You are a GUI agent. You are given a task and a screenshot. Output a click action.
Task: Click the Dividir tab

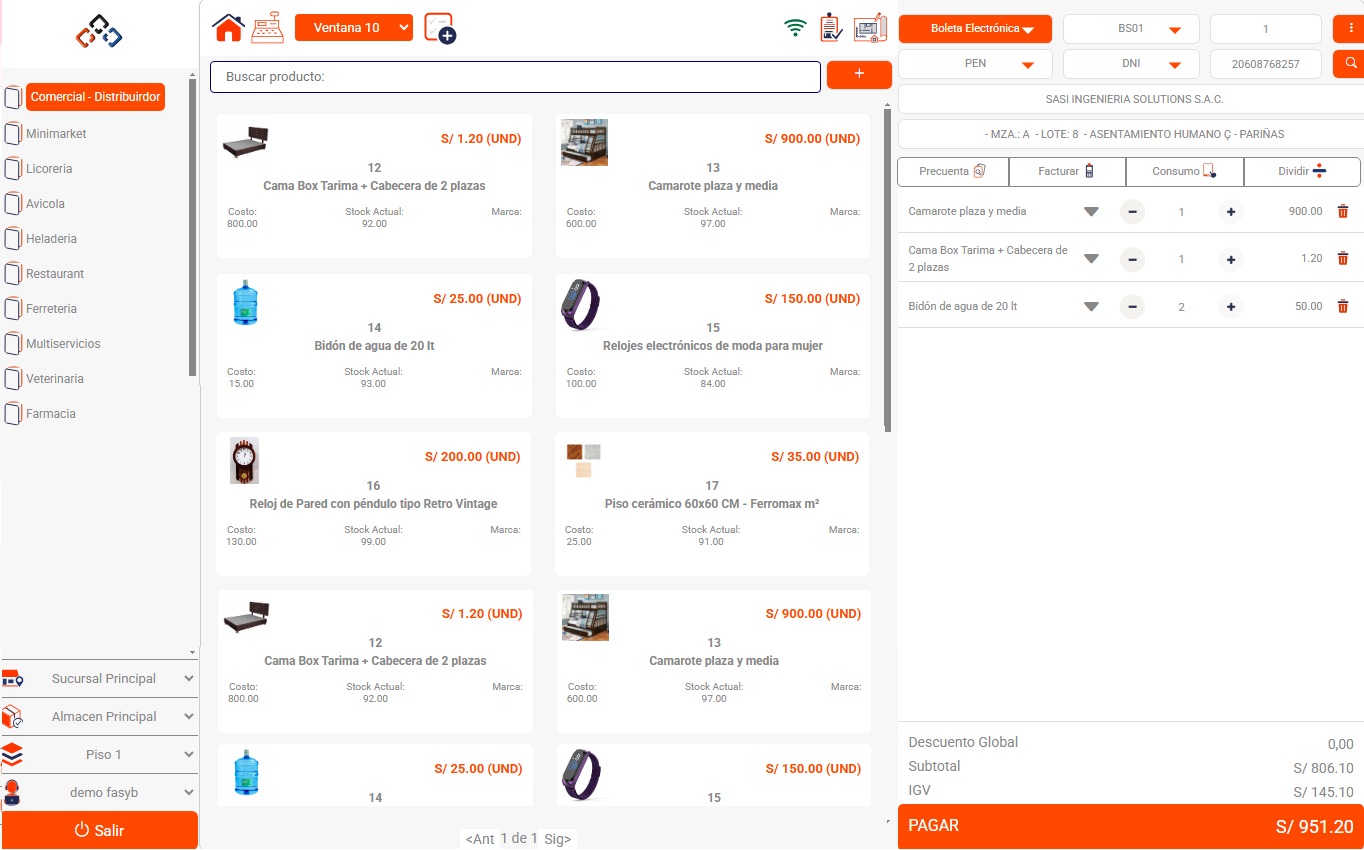[x=1302, y=171]
